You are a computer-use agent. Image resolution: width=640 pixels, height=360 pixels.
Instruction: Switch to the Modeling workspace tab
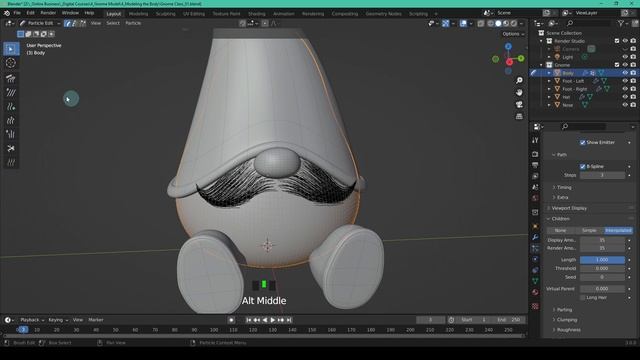(x=138, y=14)
